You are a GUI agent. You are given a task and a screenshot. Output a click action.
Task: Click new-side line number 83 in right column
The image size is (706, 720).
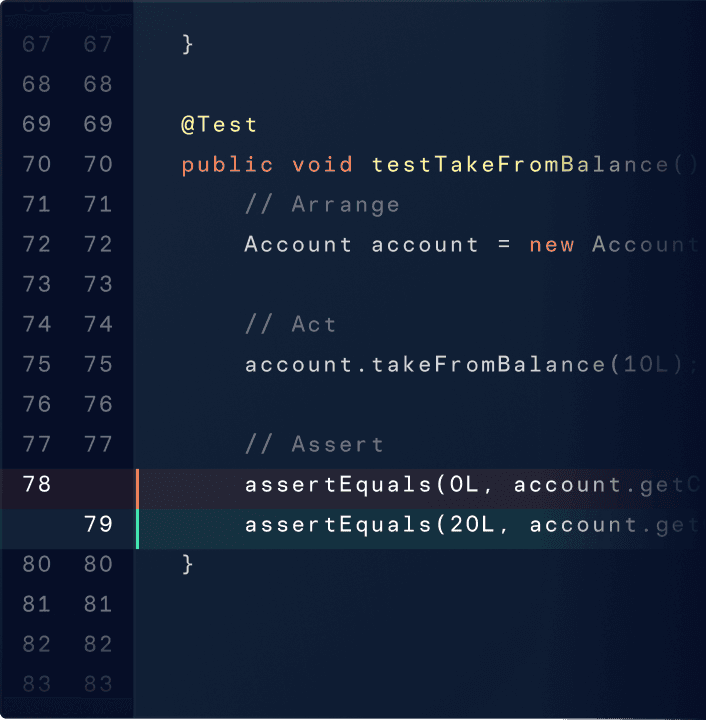[x=98, y=685]
